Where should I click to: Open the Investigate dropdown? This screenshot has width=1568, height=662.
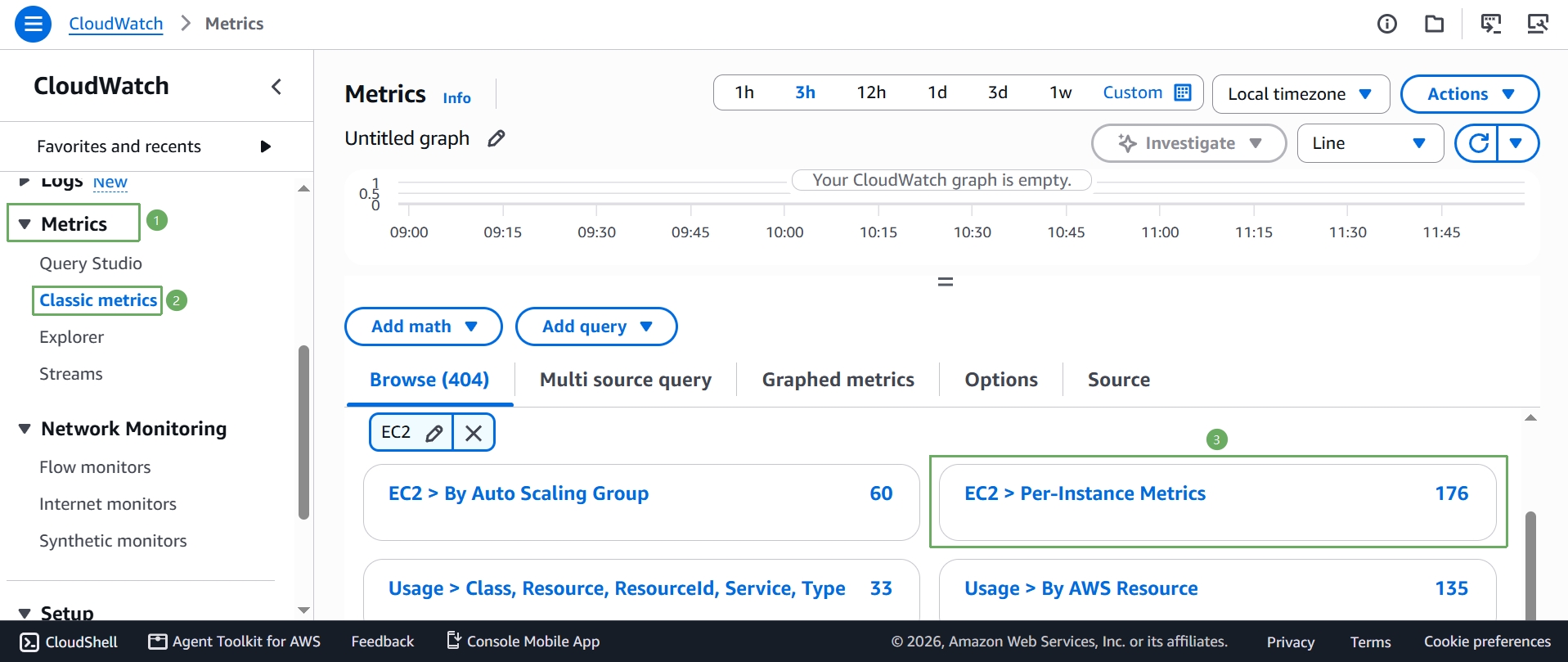(1188, 143)
